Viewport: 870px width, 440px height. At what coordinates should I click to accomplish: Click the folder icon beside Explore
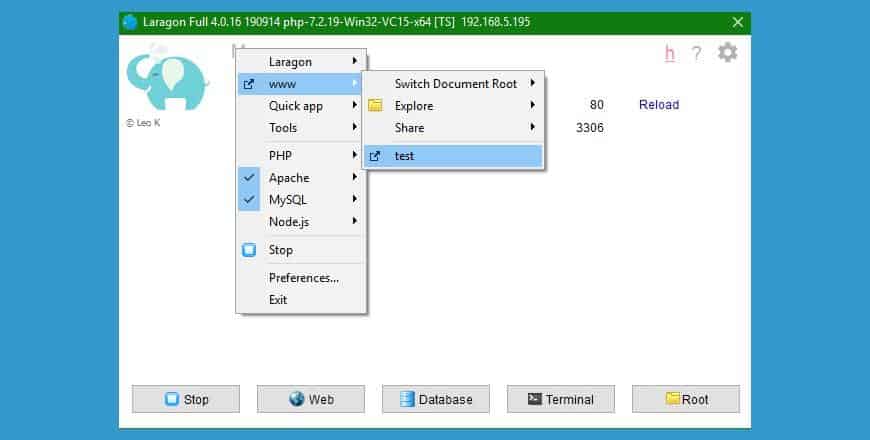click(375, 105)
